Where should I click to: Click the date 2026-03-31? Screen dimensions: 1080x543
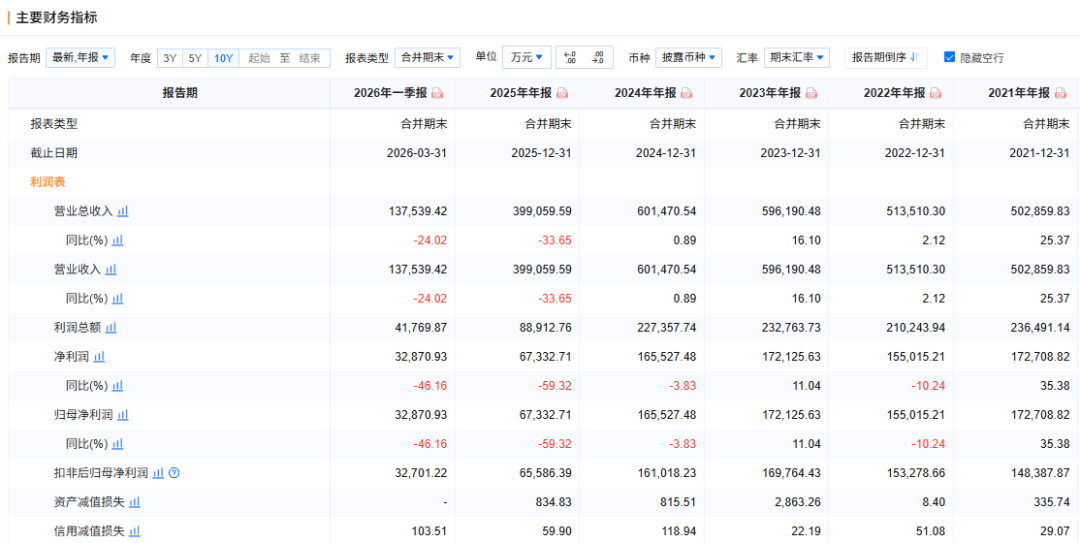tap(417, 153)
